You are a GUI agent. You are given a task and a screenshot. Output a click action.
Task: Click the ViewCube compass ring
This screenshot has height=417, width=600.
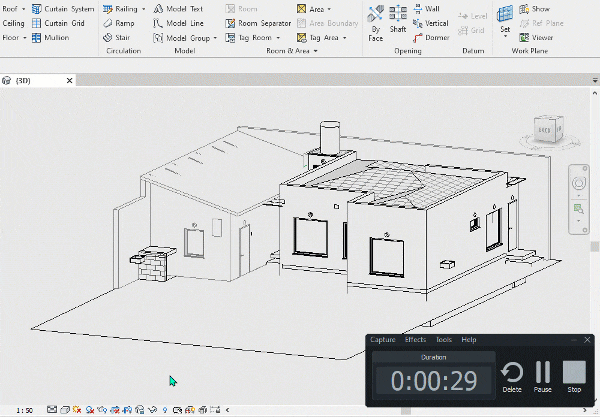tap(551, 143)
